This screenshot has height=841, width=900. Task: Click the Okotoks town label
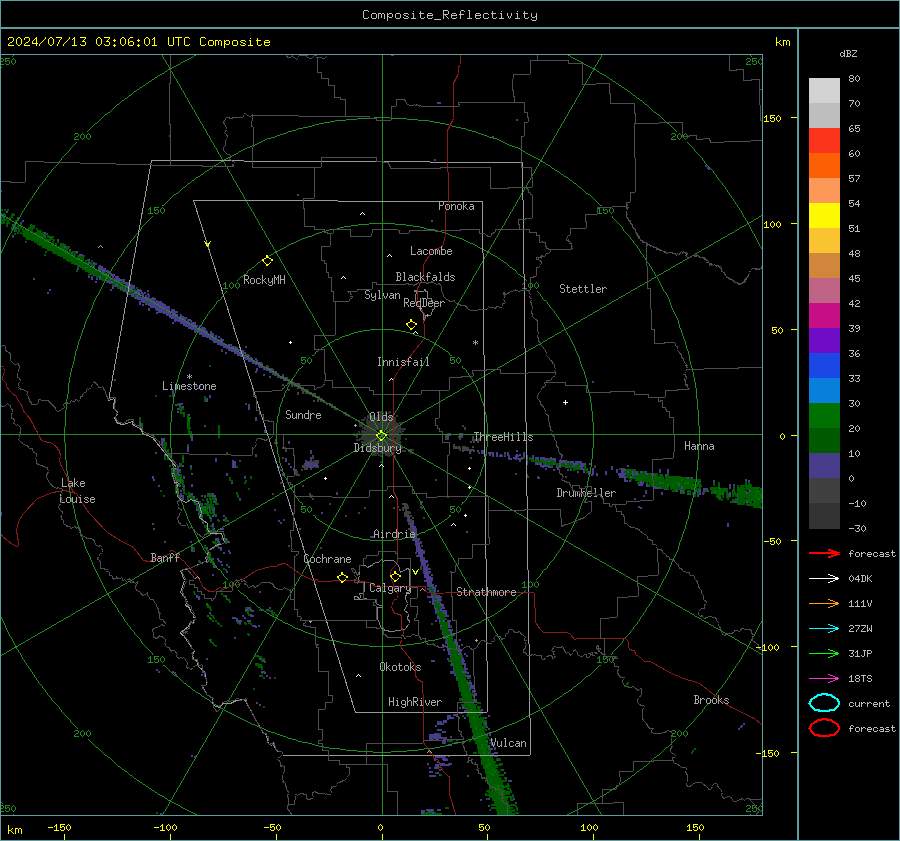400,666
